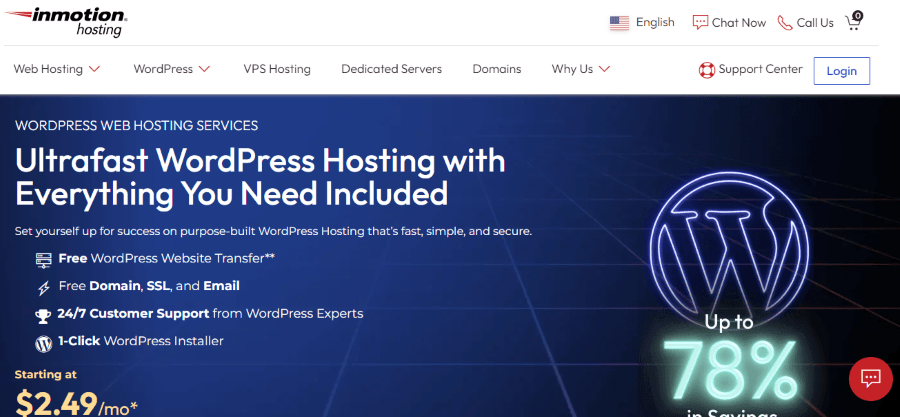
Task: Click 'Free WordPress Website Transfer**' text
Action: pos(166,258)
